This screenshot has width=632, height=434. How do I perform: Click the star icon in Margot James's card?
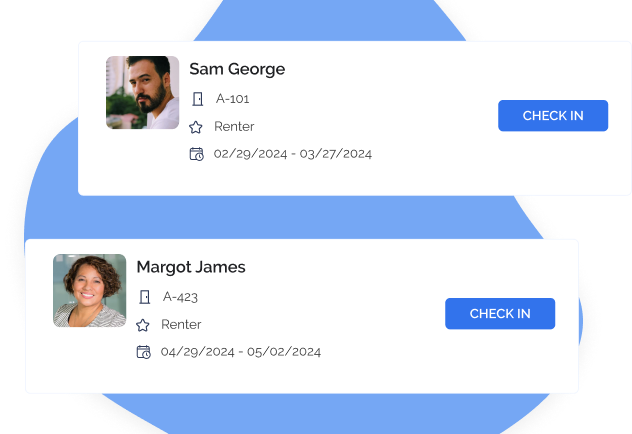point(143,325)
